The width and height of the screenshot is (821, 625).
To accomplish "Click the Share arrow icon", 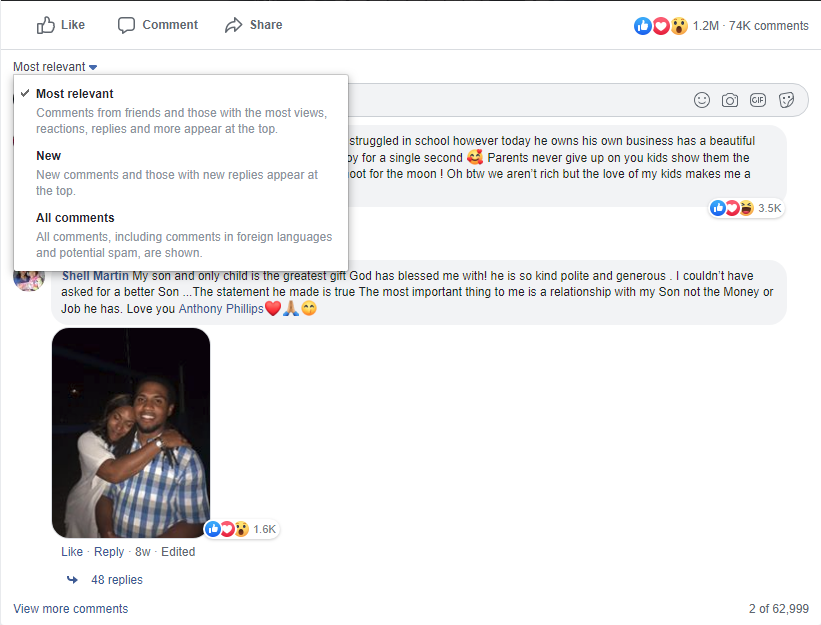I will (234, 25).
